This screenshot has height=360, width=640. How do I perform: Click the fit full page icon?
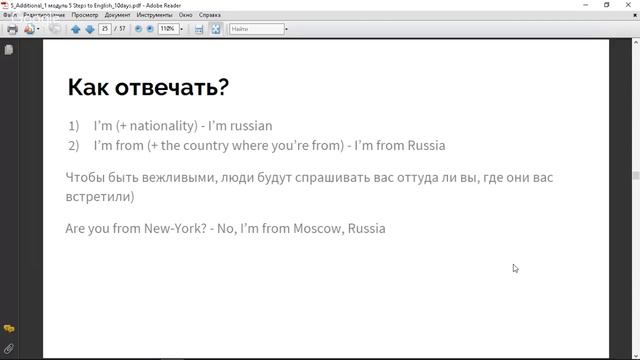pos(216,29)
